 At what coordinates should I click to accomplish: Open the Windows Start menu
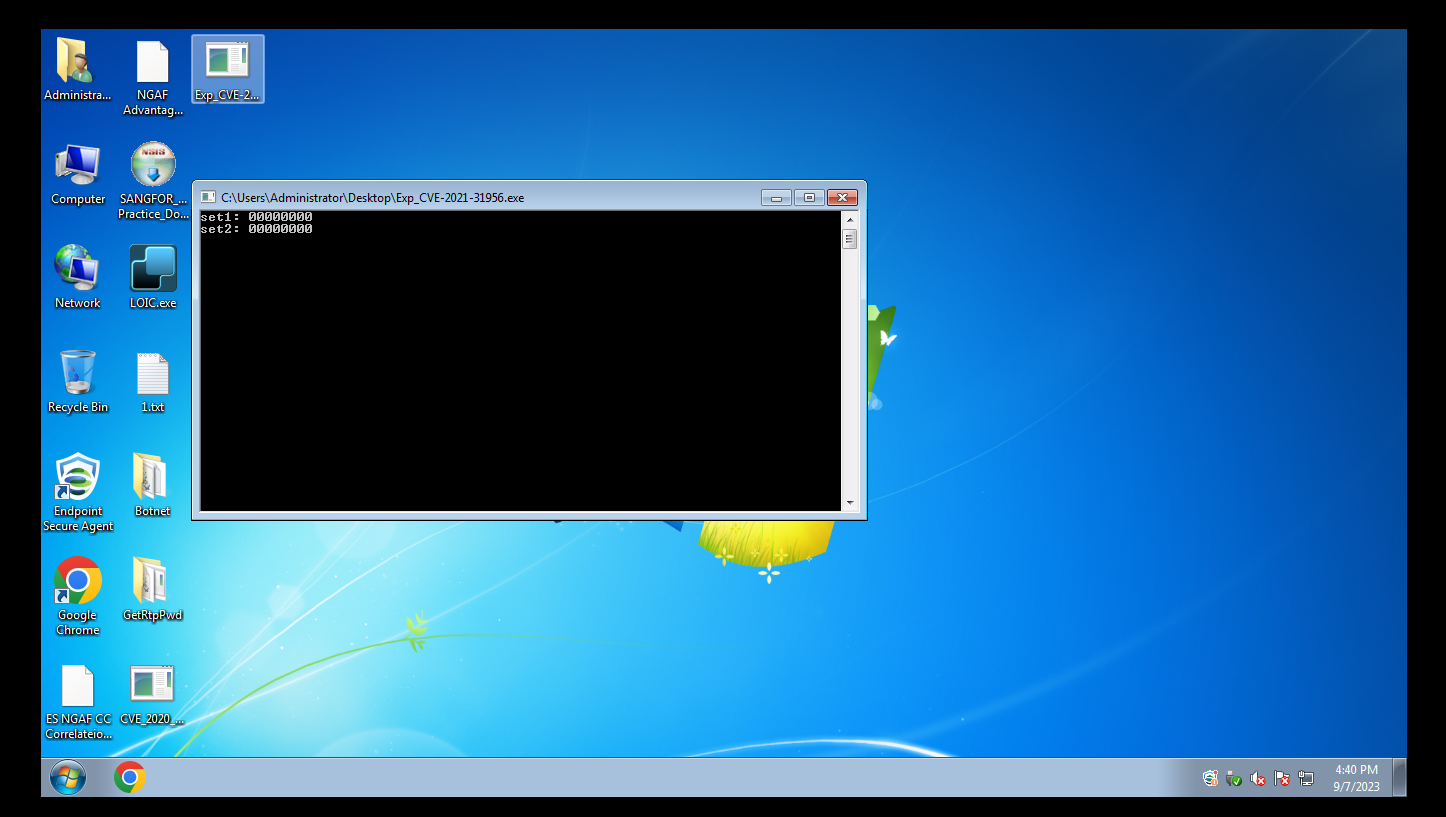pos(68,778)
